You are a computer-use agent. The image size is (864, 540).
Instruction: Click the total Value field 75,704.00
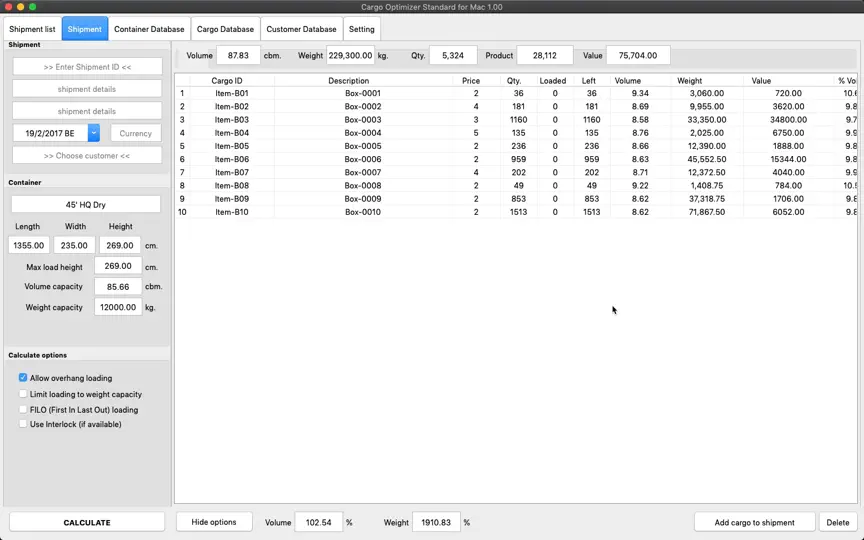[x=638, y=55]
